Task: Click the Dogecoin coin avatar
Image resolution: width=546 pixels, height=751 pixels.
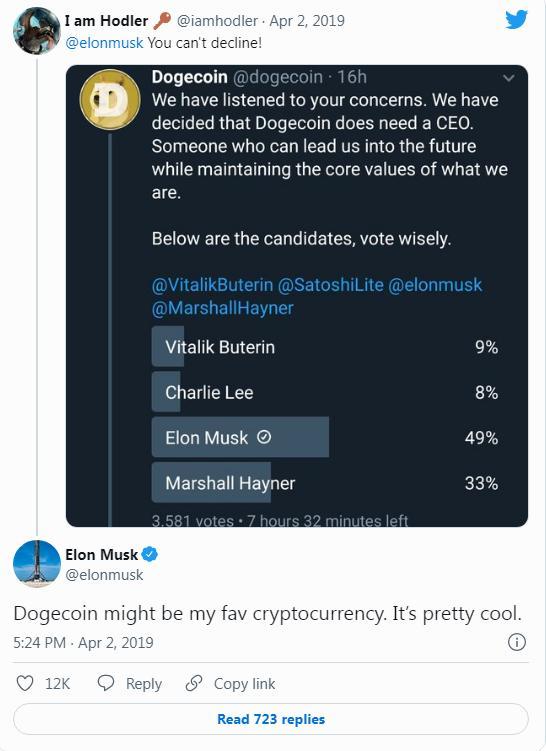Action: pos(110,99)
